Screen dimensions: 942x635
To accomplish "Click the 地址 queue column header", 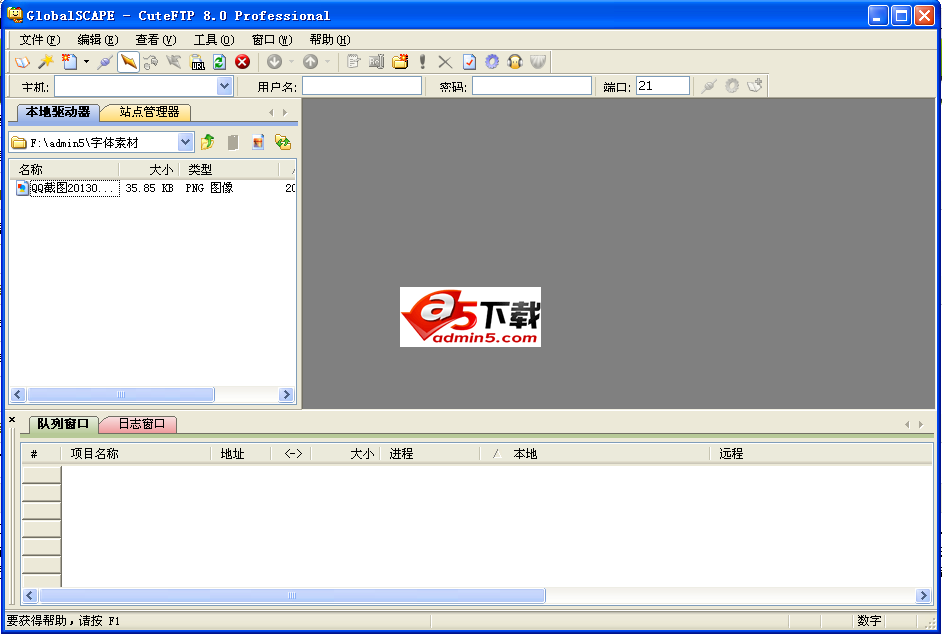I will [x=241, y=454].
